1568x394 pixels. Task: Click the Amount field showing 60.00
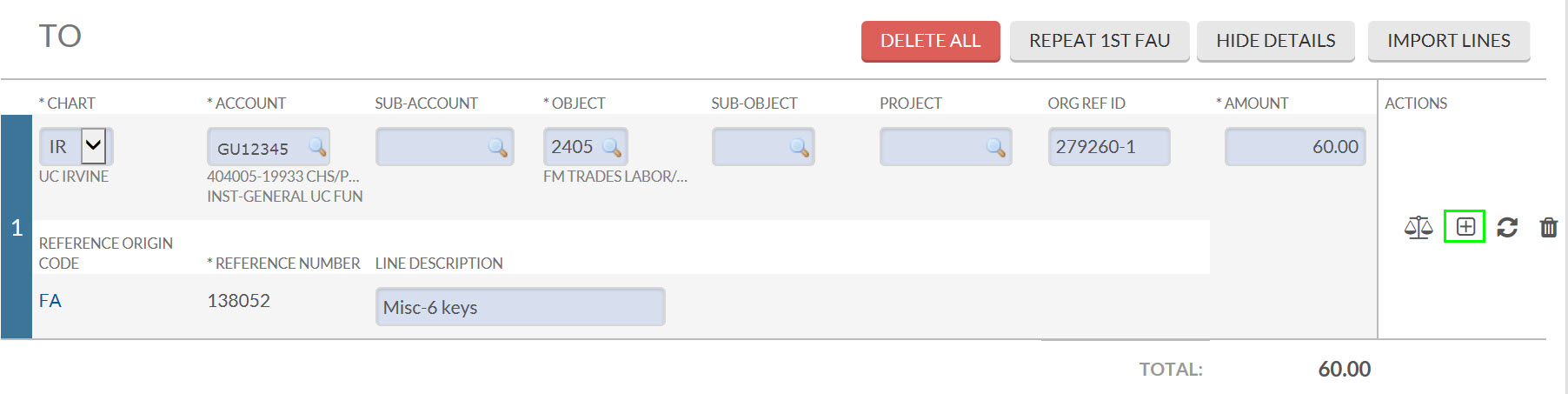(1295, 147)
